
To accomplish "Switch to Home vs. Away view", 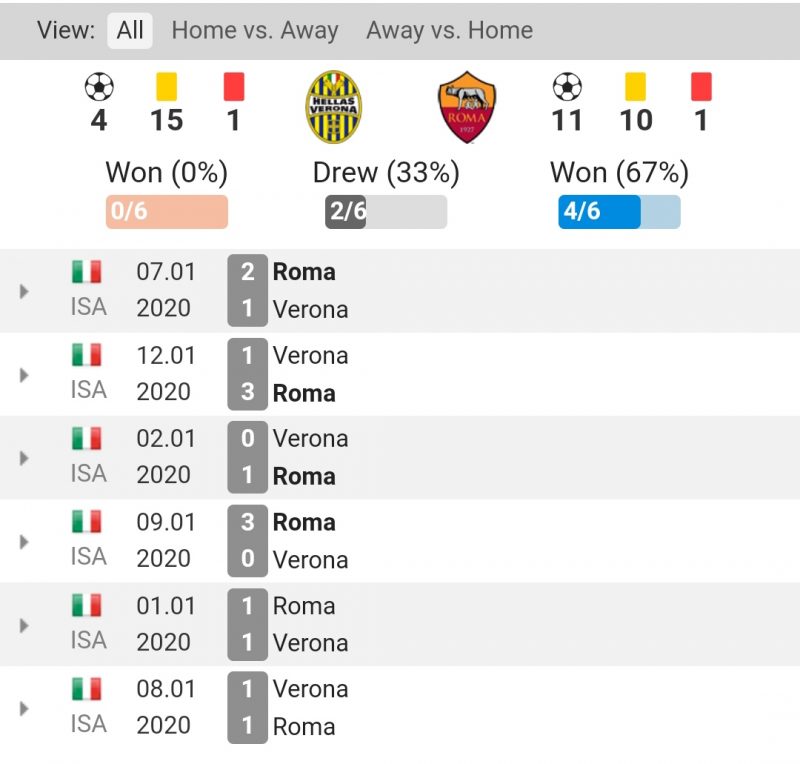I will pos(255,30).
